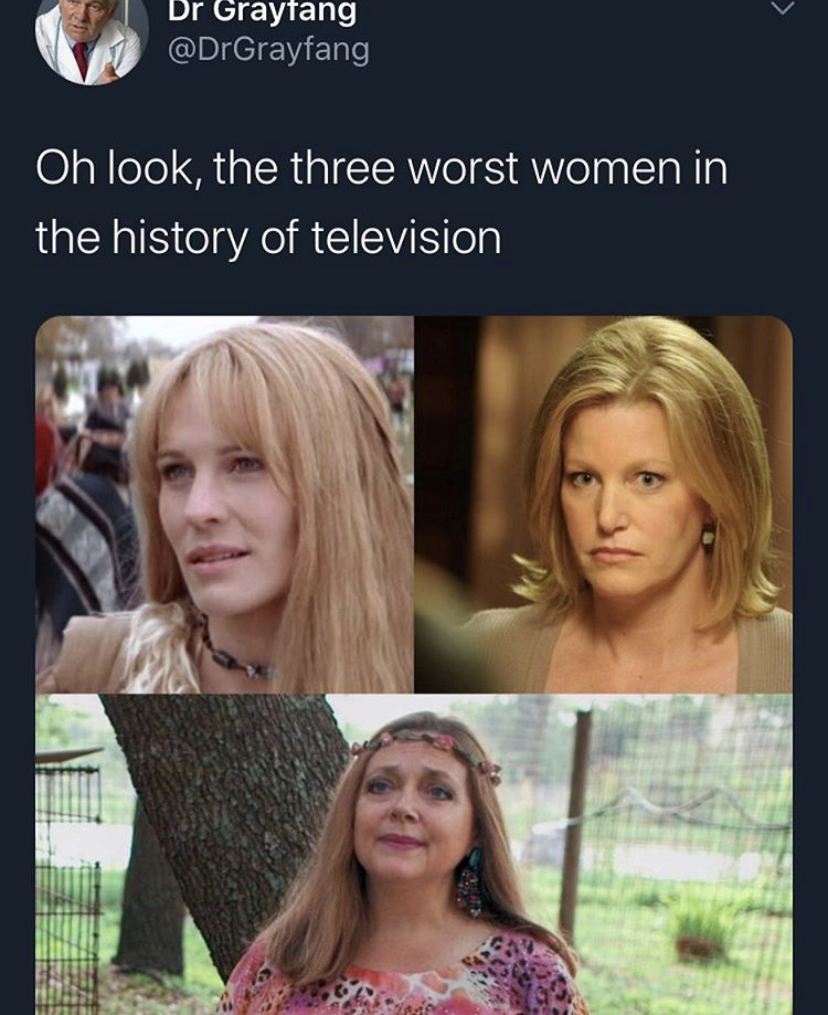Viewport: 828px width, 1015px height.
Task: Click the Dr Grayfang display name
Action: pos(262,11)
